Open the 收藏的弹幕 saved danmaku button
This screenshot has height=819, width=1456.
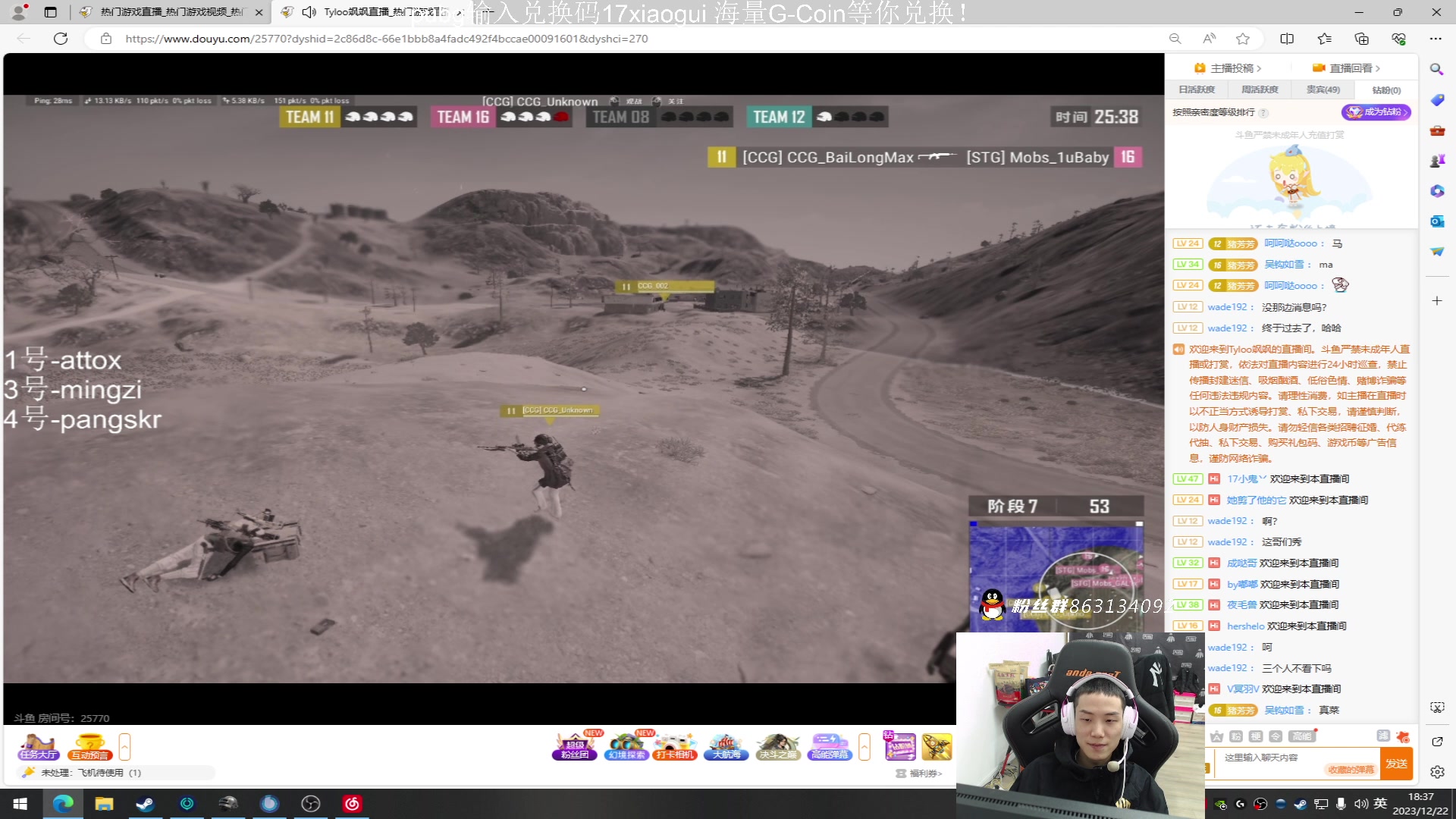tap(1351, 770)
